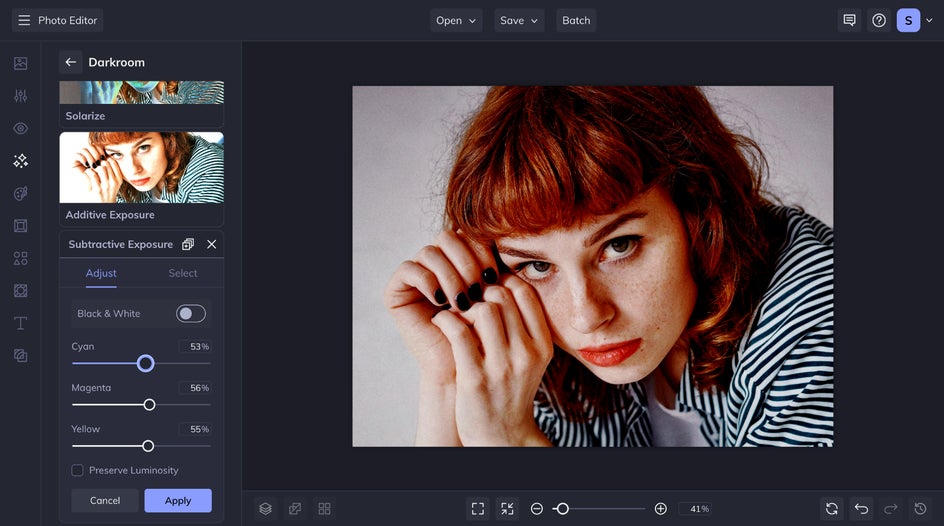Enable the Preserve Luminosity checkbox
Viewport: 944px width, 526px height.
pos(77,470)
